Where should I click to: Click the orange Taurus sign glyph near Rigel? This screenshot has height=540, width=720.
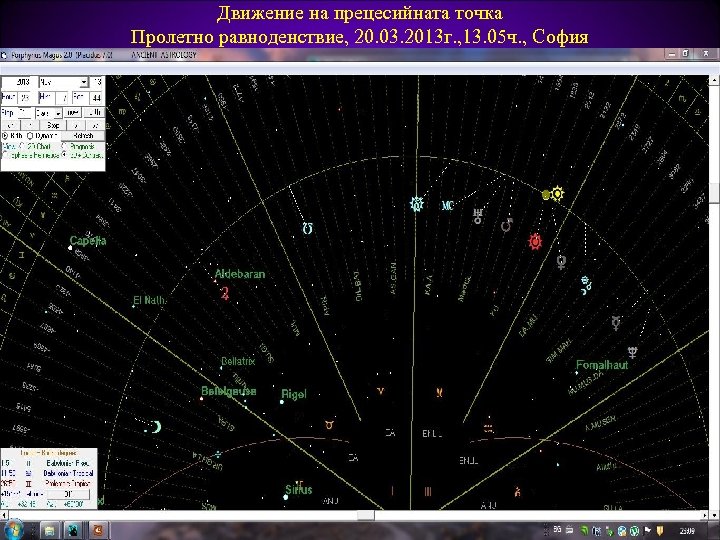click(329, 425)
